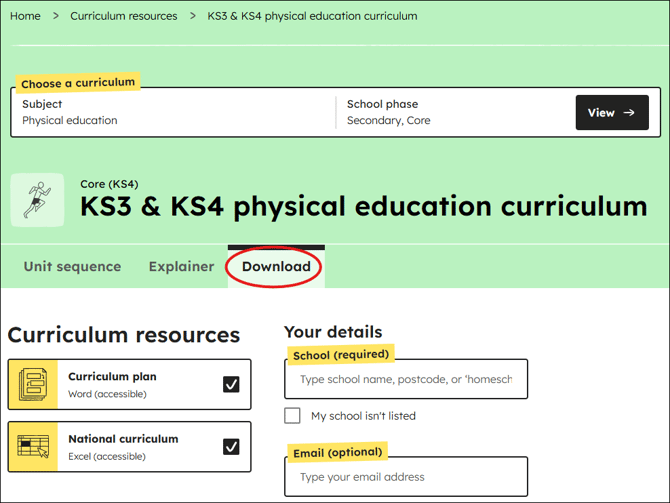Click the running figure physical education icon

pos(37,200)
